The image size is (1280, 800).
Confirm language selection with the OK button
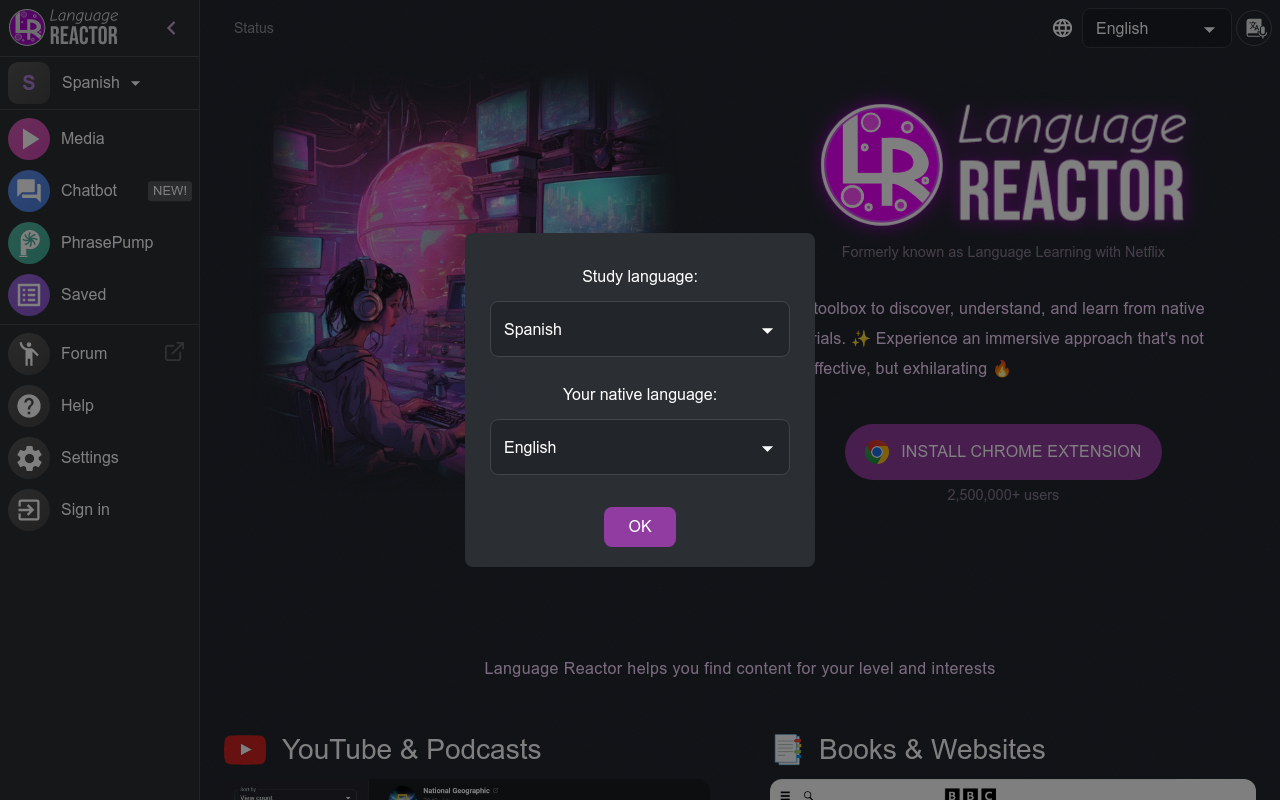(639, 526)
